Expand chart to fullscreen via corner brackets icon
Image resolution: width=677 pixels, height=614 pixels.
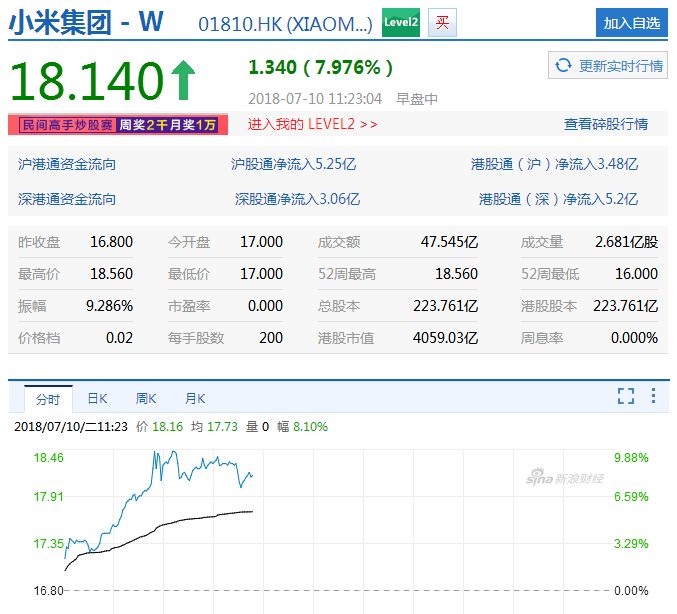pyautogui.click(x=626, y=396)
